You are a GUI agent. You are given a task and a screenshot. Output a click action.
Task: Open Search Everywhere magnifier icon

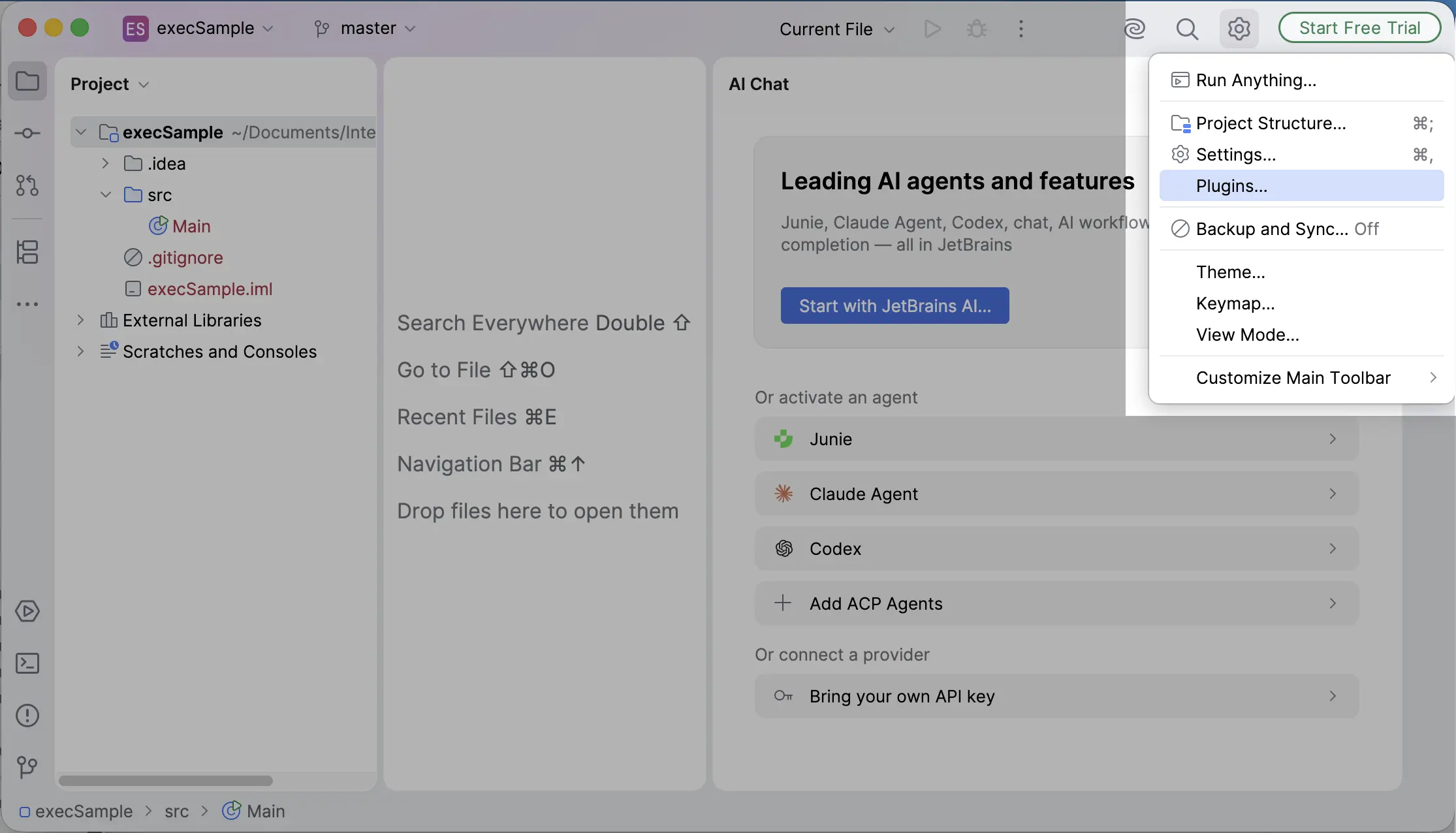click(x=1187, y=29)
